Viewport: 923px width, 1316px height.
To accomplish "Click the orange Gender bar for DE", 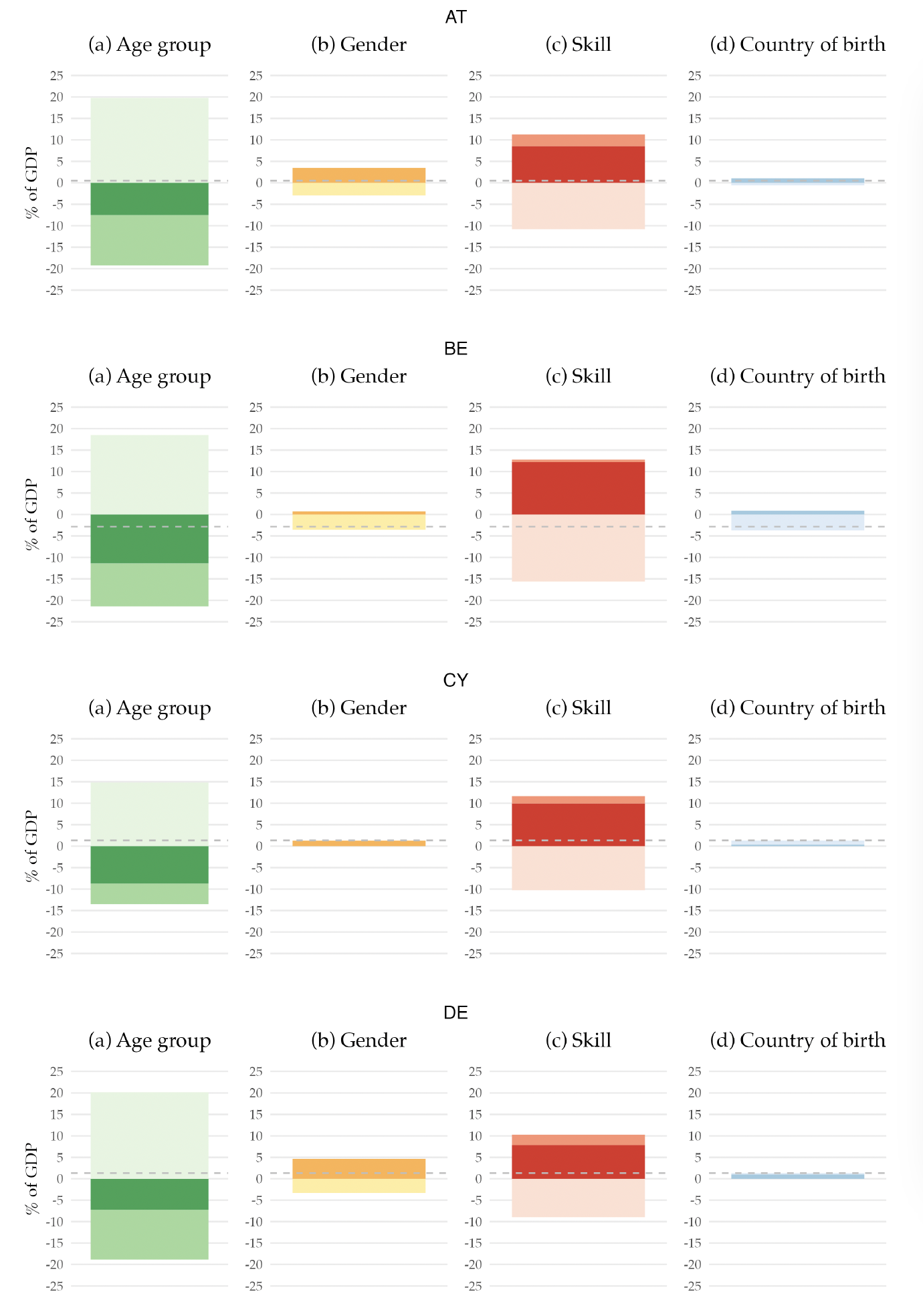I will pyautogui.click(x=358, y=1168).
